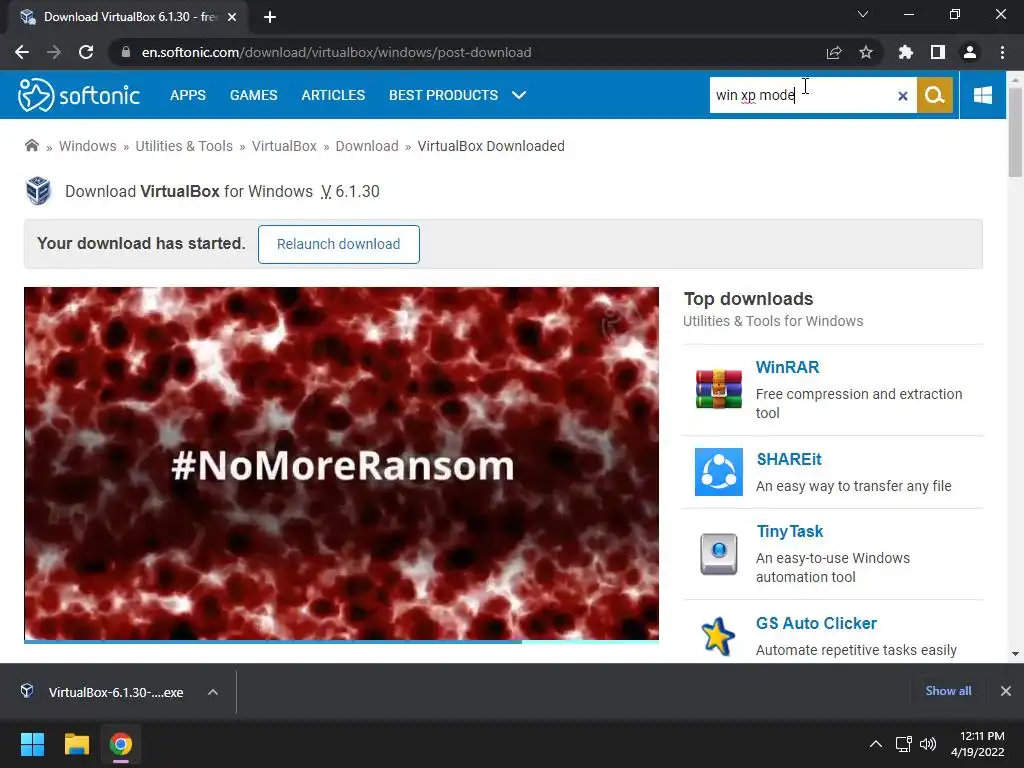Clear the search box text
The width and height of the screenshot is (1024, 768).
point(903,96)
